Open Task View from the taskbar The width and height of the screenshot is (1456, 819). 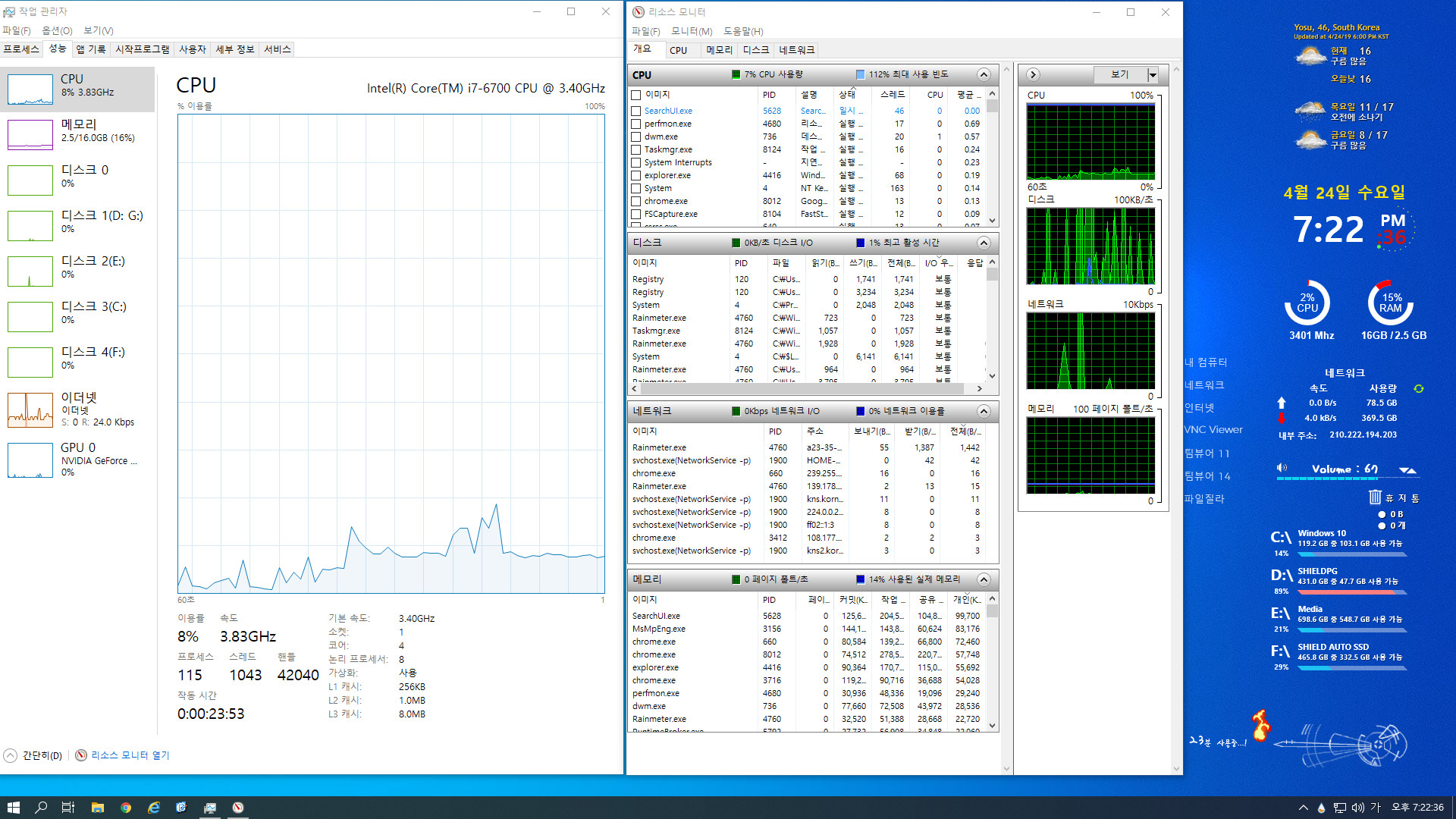[68, 808]
